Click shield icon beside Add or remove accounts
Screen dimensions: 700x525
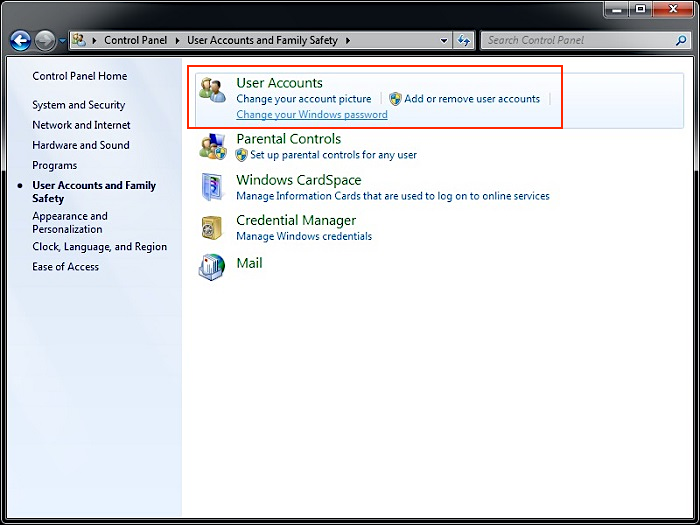pyautogui.click(x=395, y=99)
